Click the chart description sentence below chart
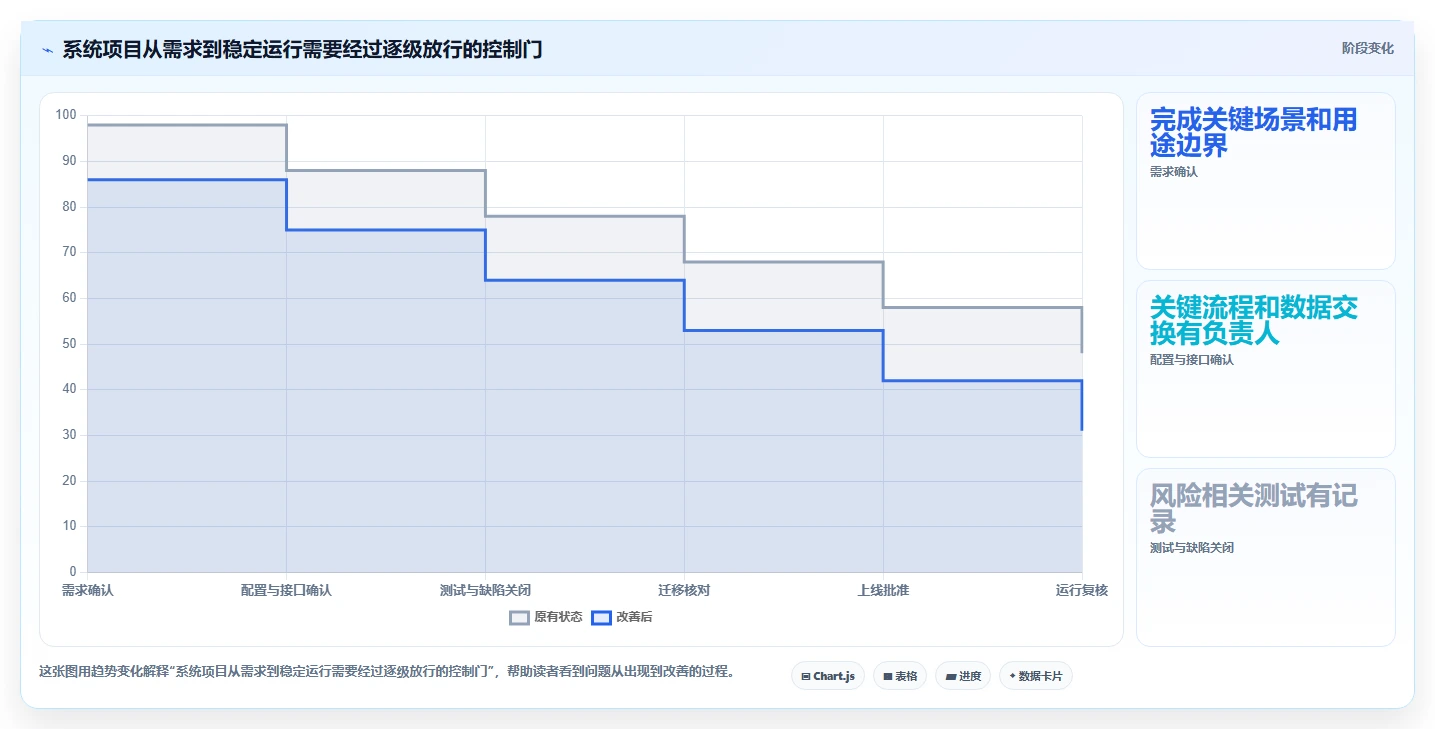This screenshot has height=729, width=1435. click(x=386, y=671)
